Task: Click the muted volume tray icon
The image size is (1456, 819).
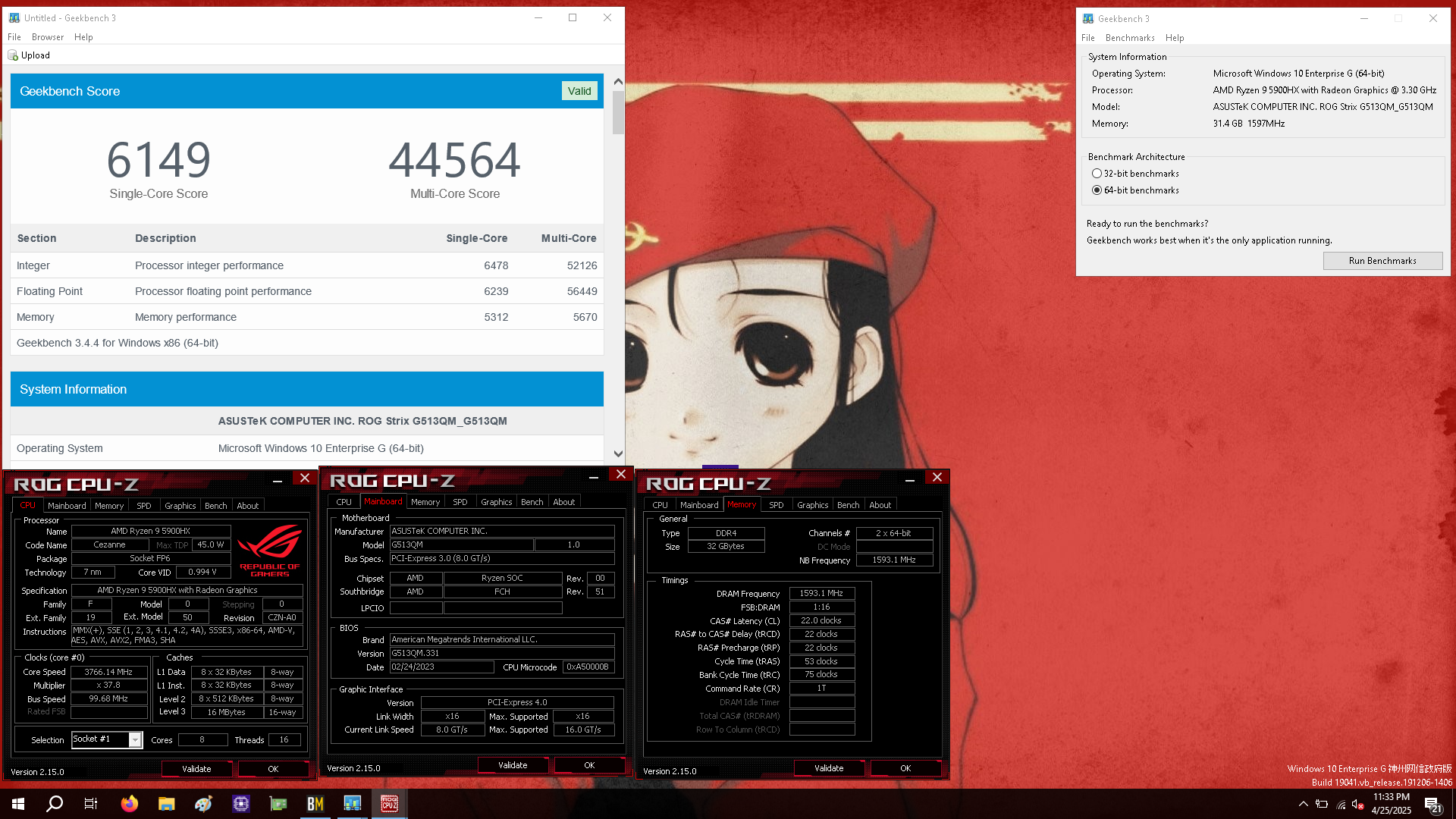Action: coord(1358,805)
